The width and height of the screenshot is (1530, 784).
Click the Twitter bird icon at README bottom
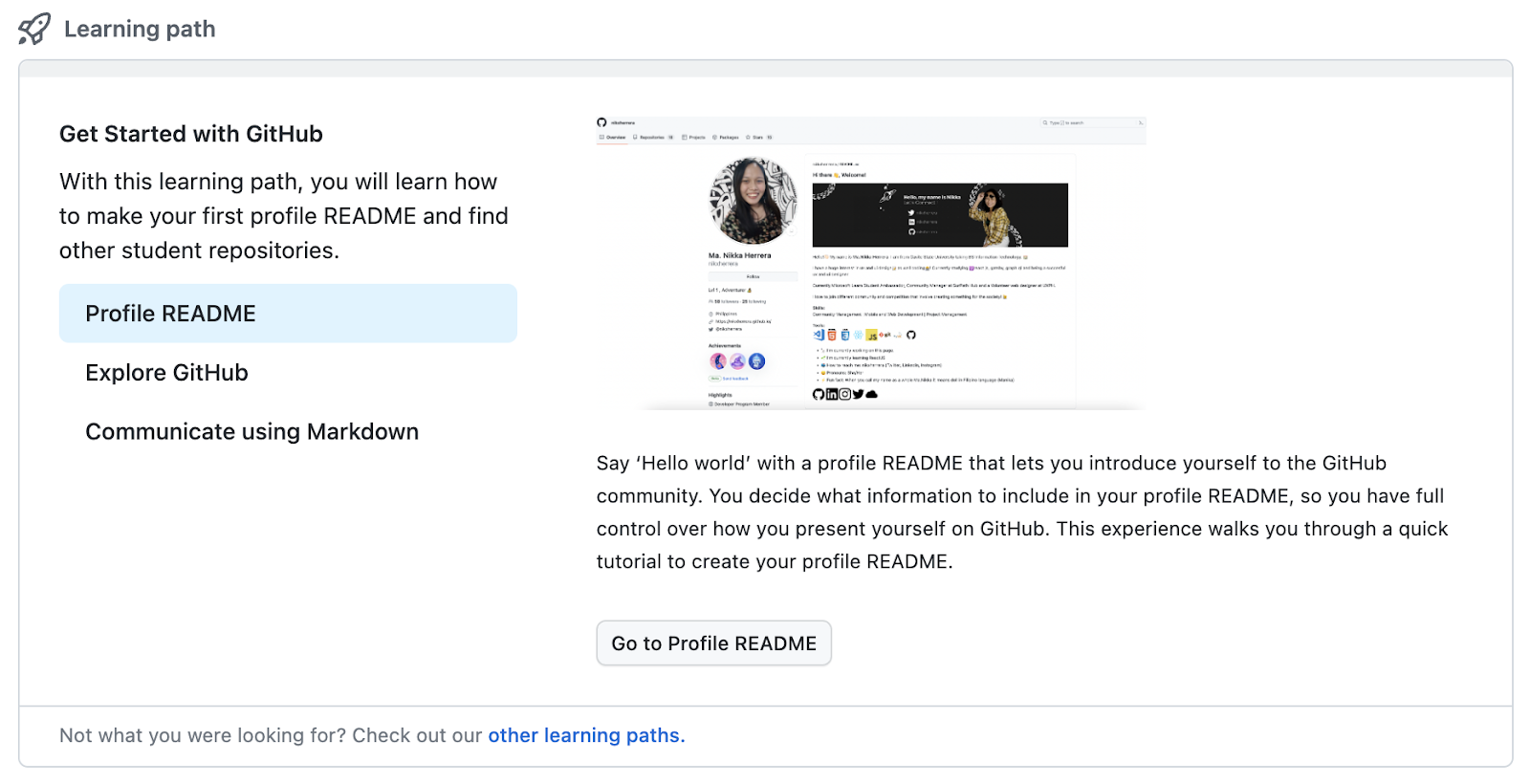[x=858, y=394]
